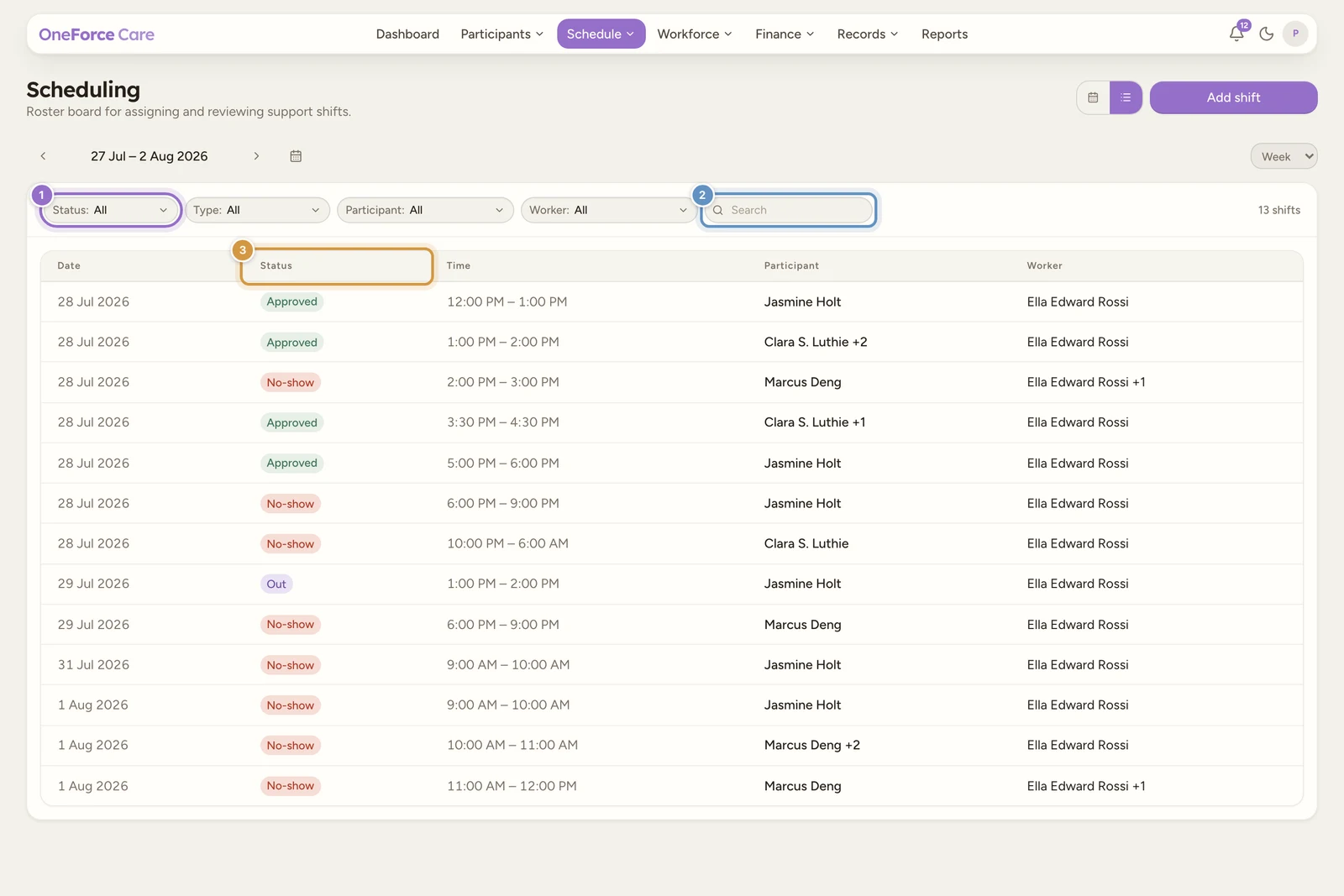Open the Worker filter dropdown
Screen dimensions: 1344x896
pyautogui.click(x=609, y=210)
